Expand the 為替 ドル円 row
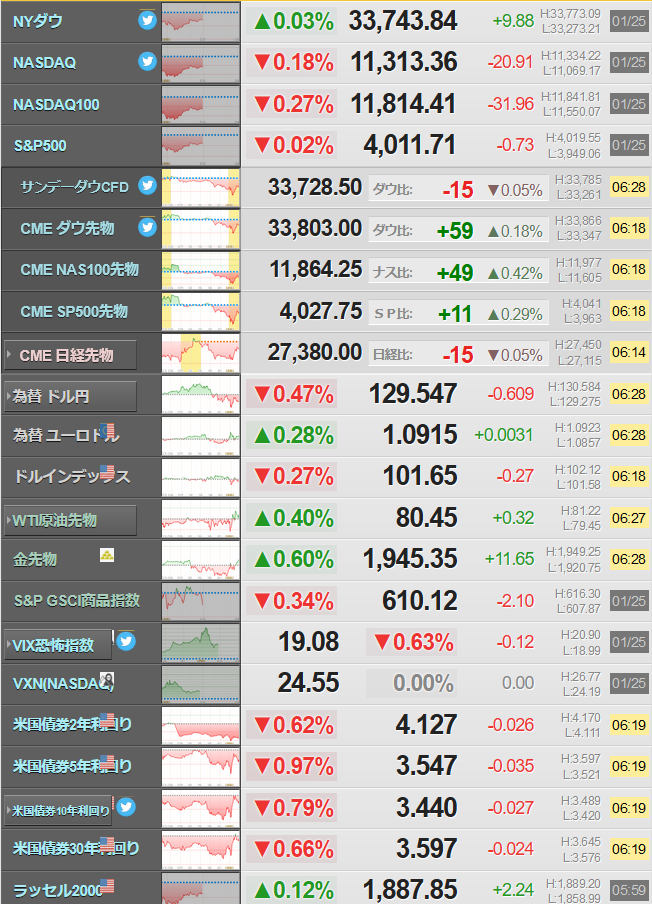This screenshot has height=904, width=652. [x=70, y=396]
